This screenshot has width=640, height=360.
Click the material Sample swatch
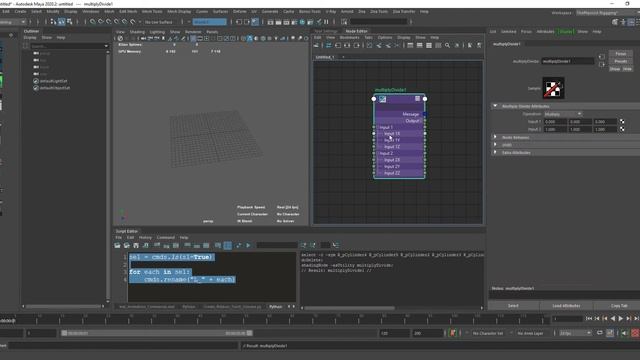[x=553, y=88]
